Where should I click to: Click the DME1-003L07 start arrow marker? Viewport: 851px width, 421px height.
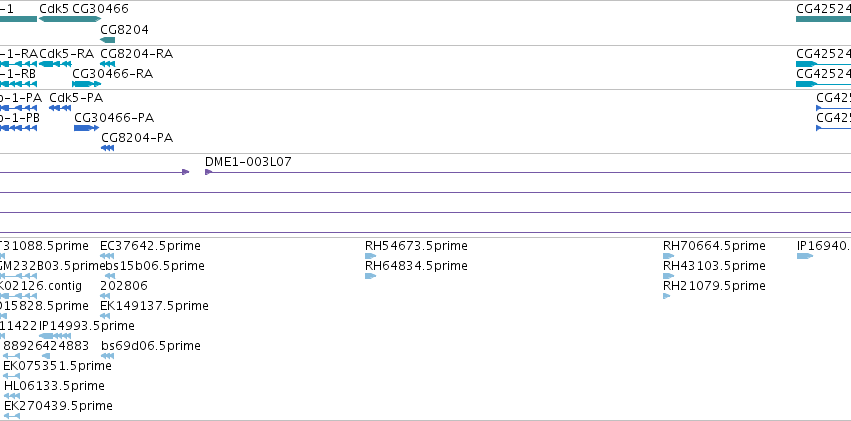click(x=208, y=172)
